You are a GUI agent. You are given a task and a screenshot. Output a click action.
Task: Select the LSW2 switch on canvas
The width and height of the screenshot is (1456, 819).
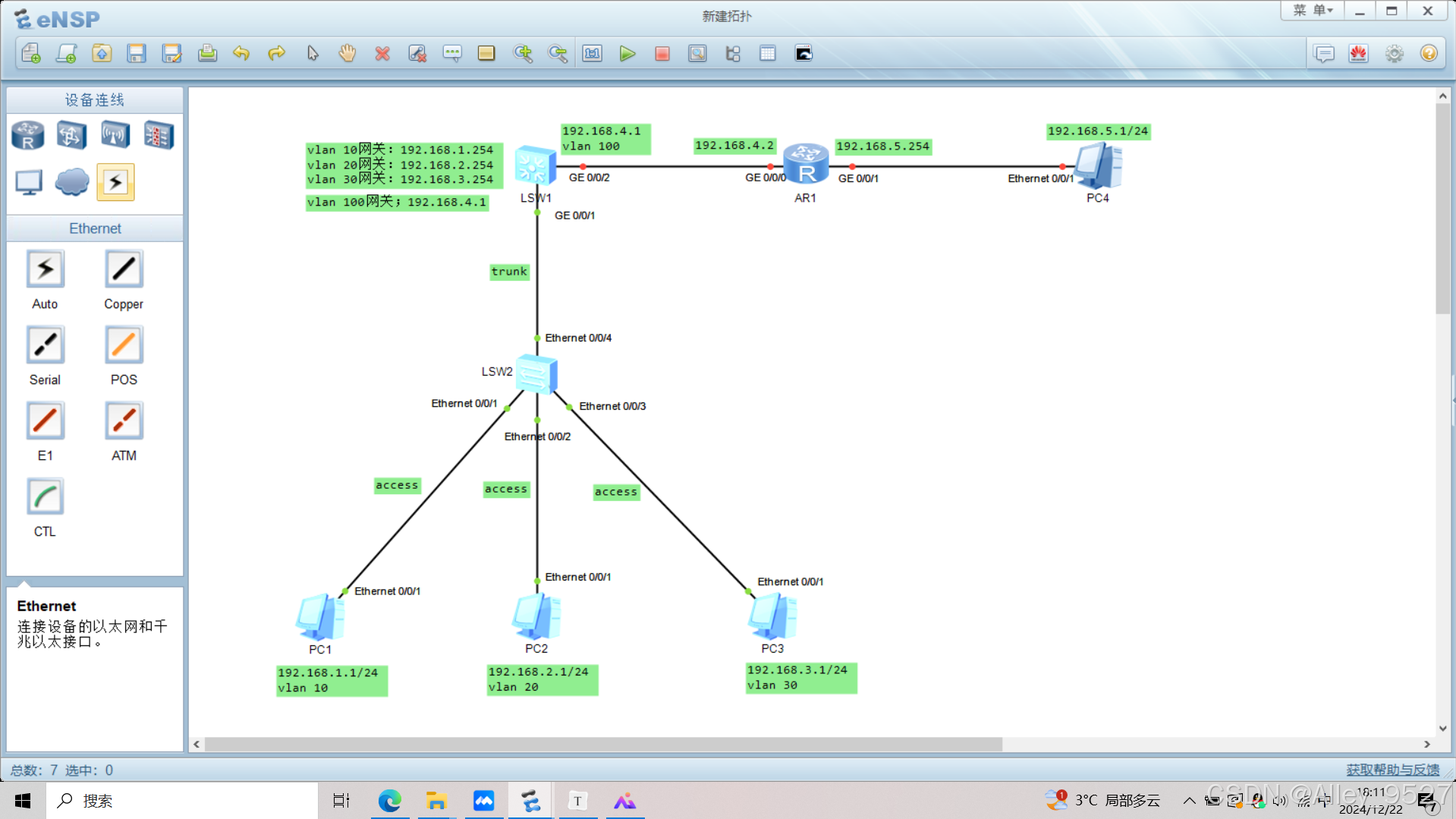(536, 373)
